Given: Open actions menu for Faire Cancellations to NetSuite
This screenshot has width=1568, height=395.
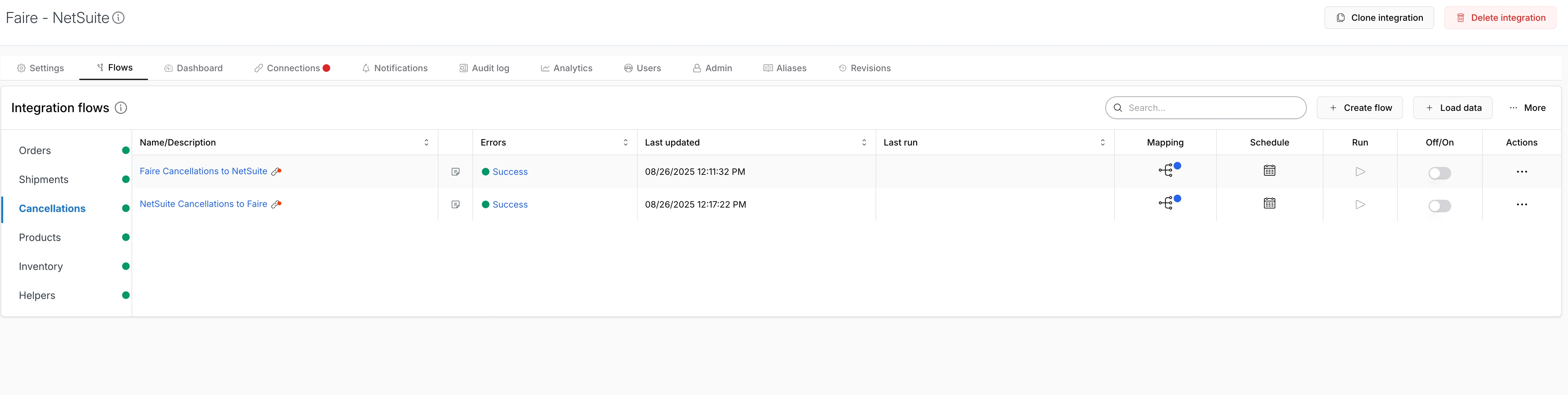Looking at the screenshot, I should tap(1522, 172).
